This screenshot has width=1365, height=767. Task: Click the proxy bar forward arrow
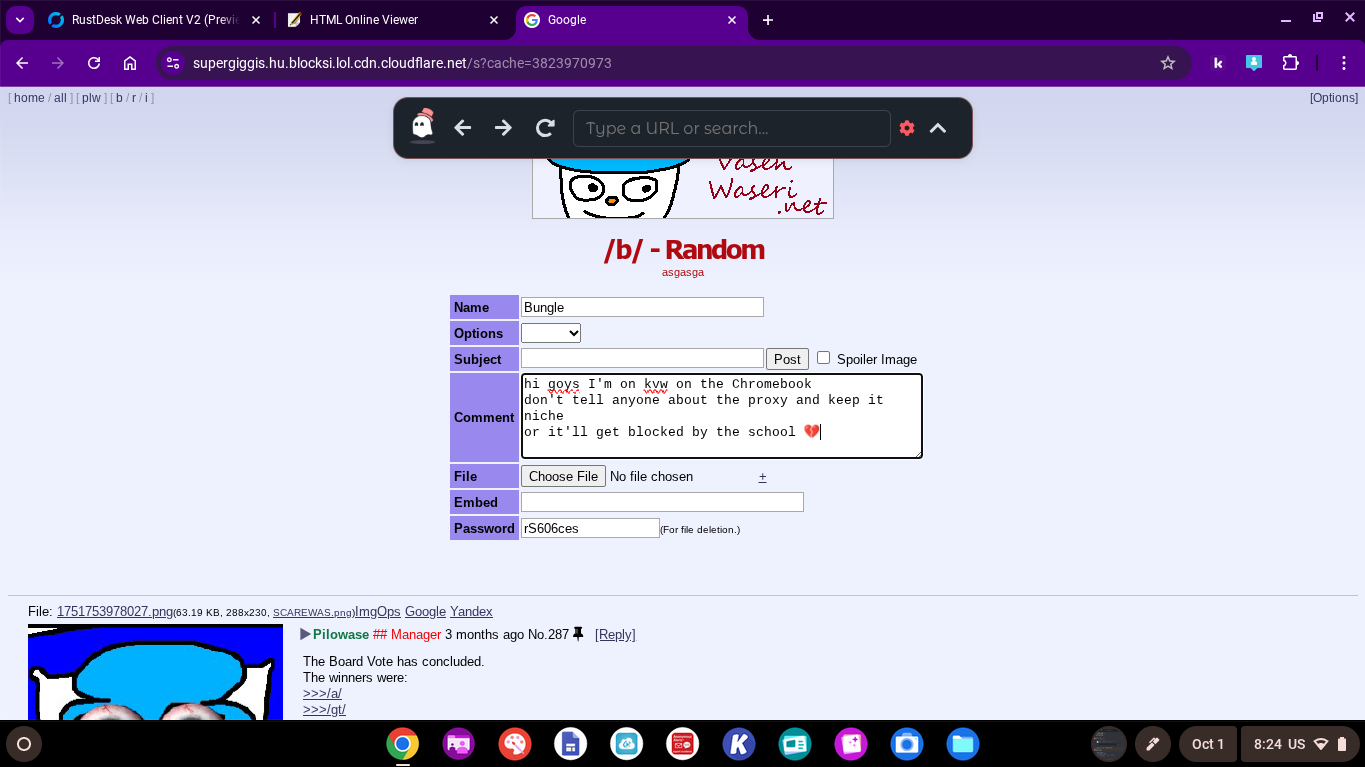[503, 128]
